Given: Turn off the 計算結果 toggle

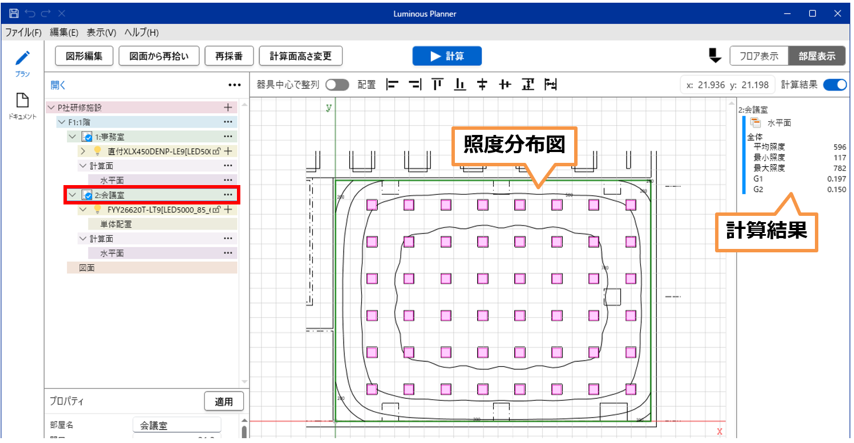Looking at the screenshot, I should pos(834,85).
